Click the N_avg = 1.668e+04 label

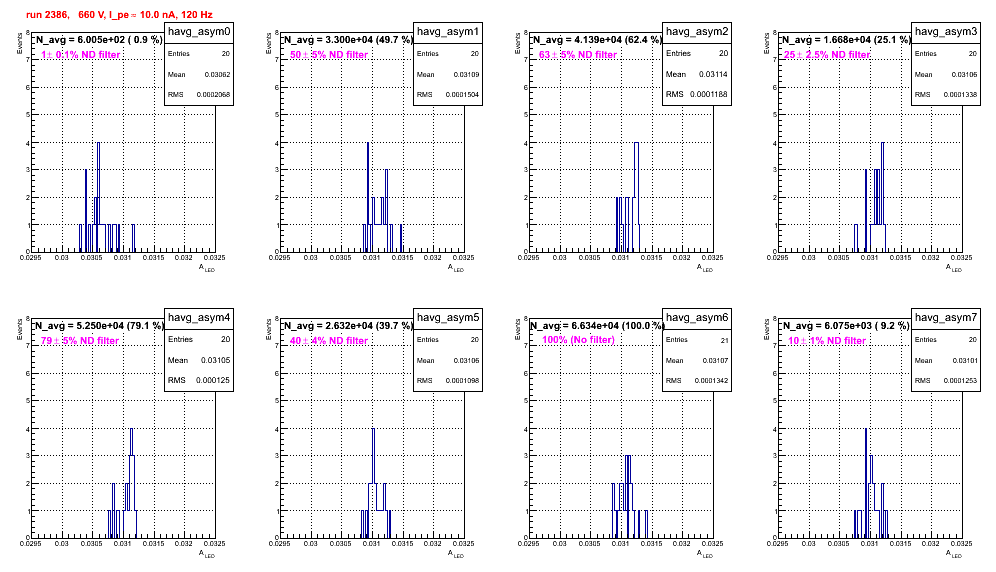point(846,39)
